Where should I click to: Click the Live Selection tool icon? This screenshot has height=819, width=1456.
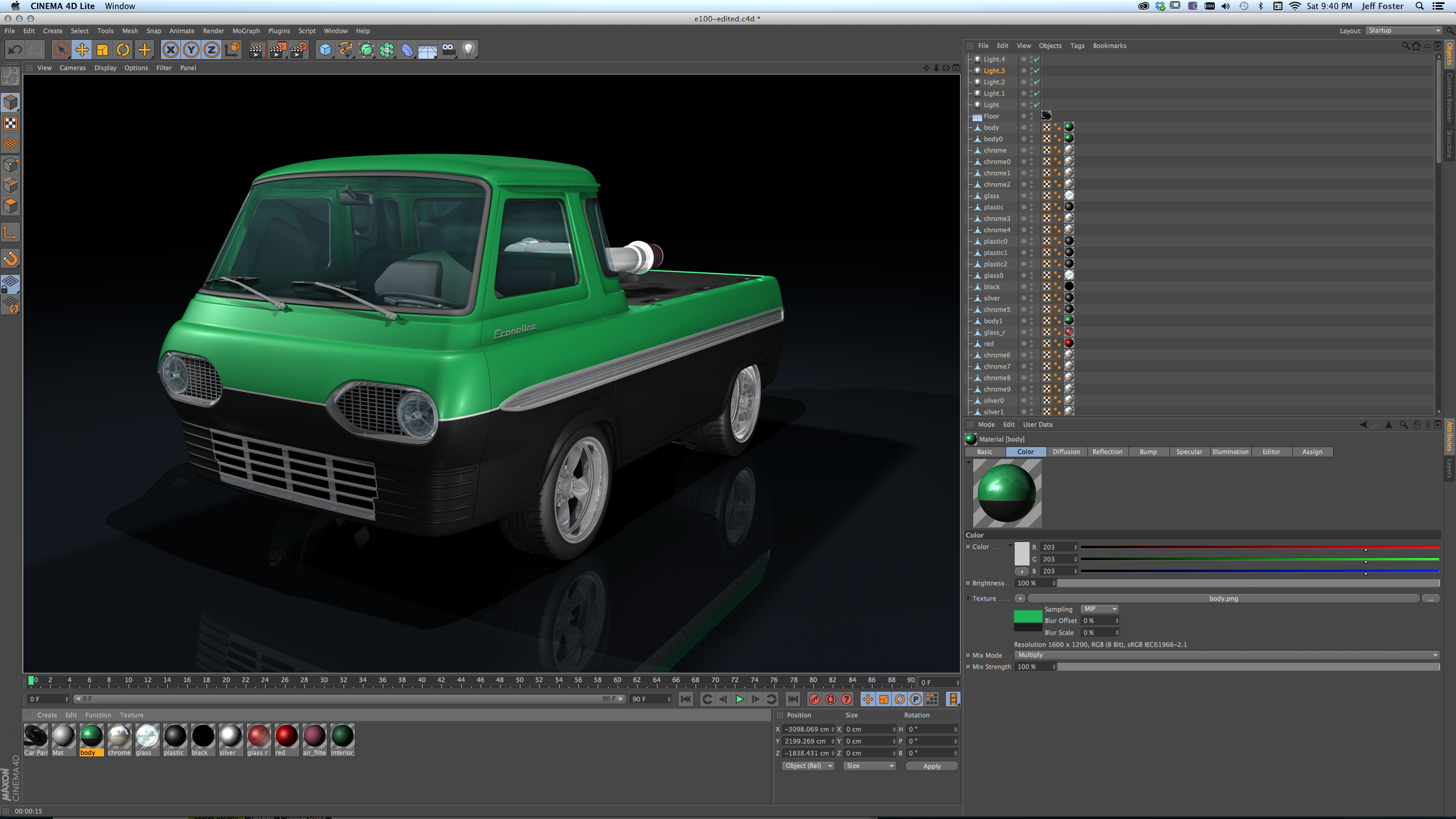click(x=62, y=49)
